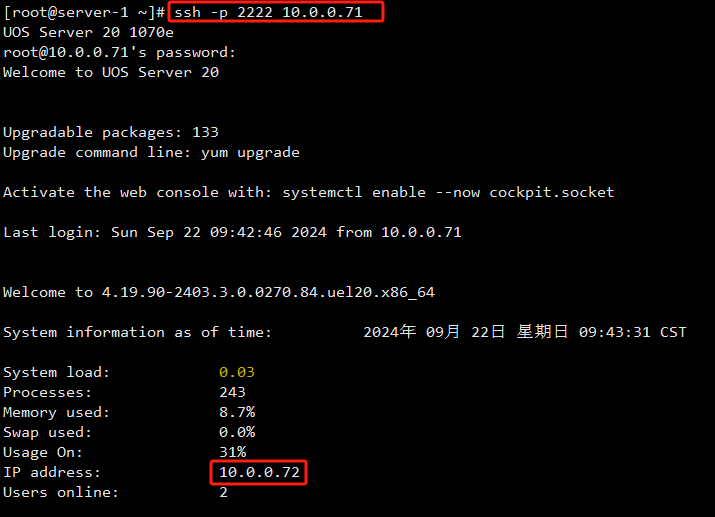This screenshot has height=517, width=715.
Task: Click the 'IP address:' label
Action: pyautogui.click(x=52, y=472)
